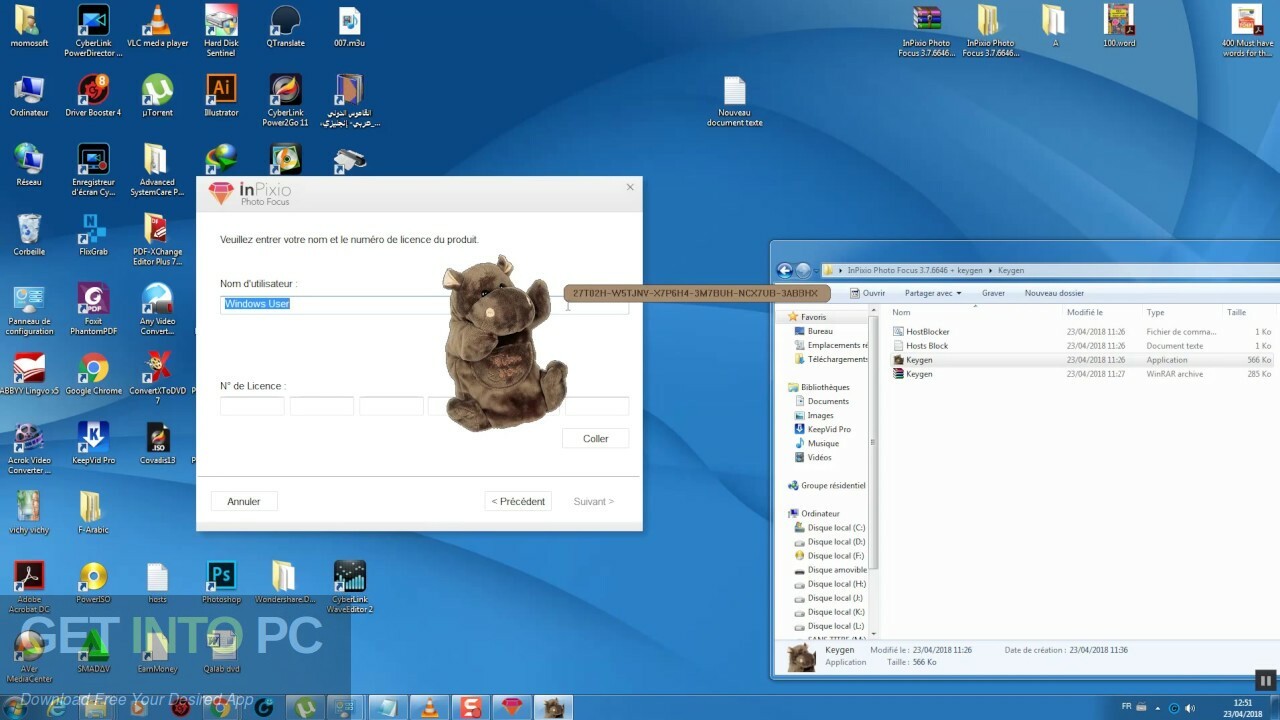Click the < Précédent button

click(x=518, y=501)
